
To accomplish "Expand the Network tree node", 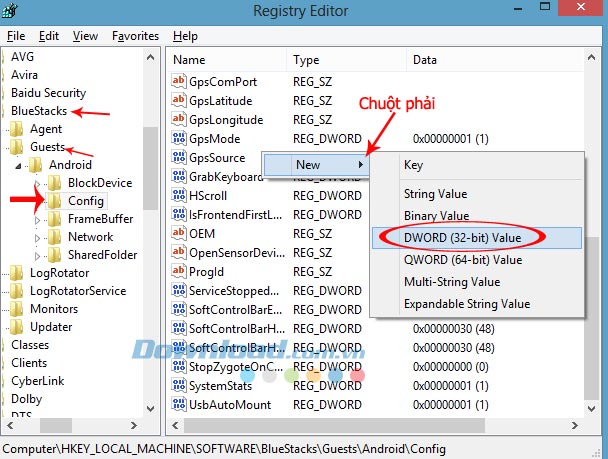I will pos(37,238).
